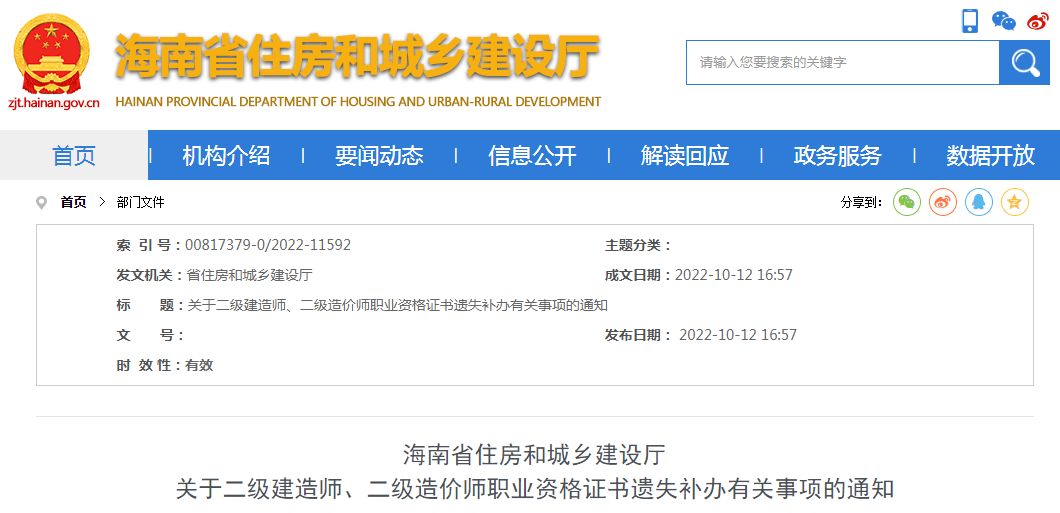Open the 政务服务 navigation menu

coord(837,155)
